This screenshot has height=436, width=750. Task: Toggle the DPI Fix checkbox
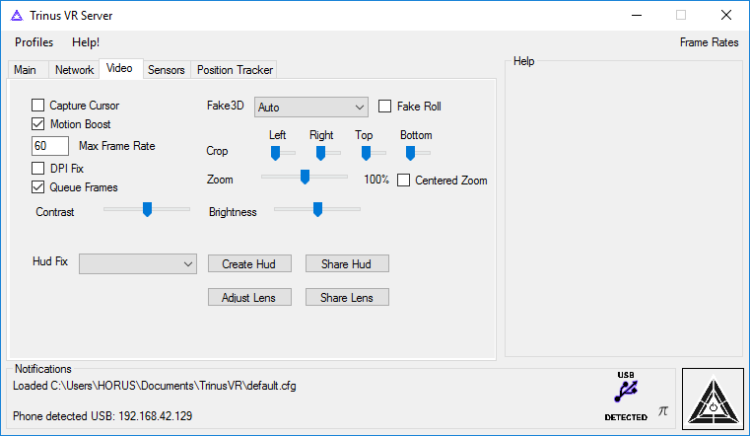(x=38, y=168)
